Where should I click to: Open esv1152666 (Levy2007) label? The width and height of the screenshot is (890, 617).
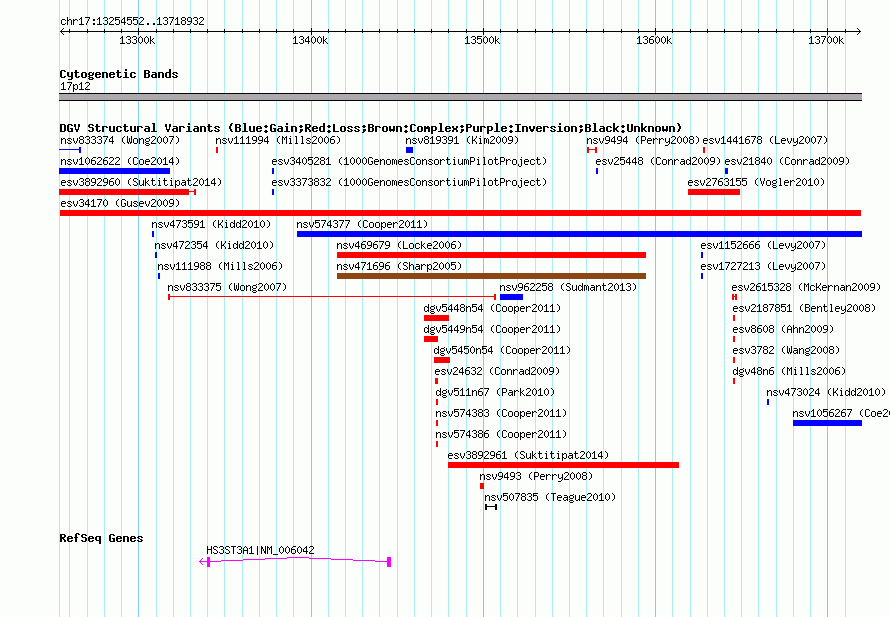pos(763,245)
